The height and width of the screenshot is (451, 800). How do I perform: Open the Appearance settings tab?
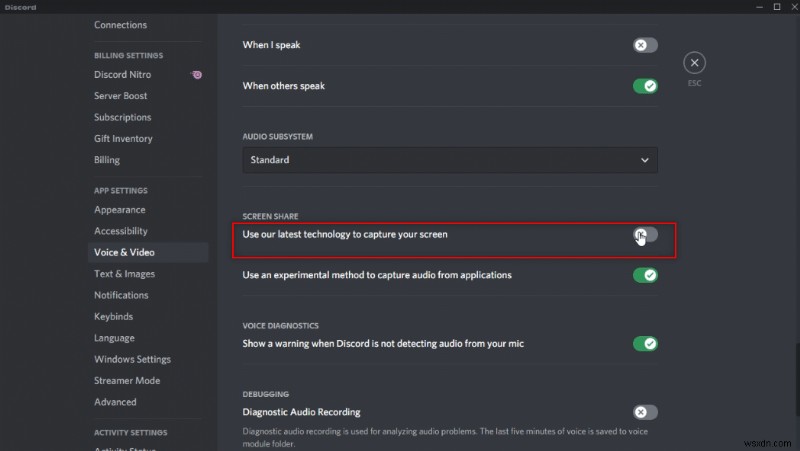coord(120,210)
